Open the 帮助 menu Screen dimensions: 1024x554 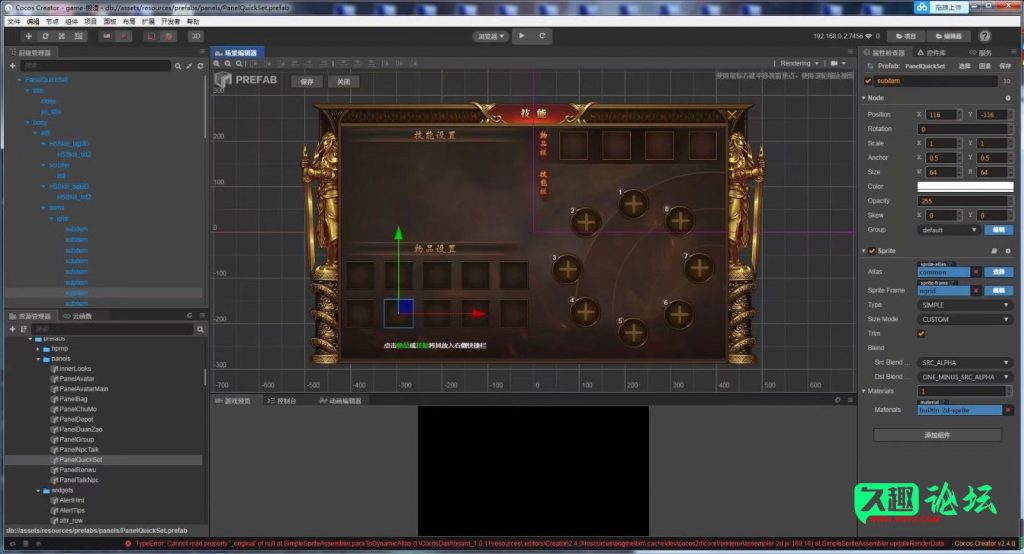click(x=193, y=22)
